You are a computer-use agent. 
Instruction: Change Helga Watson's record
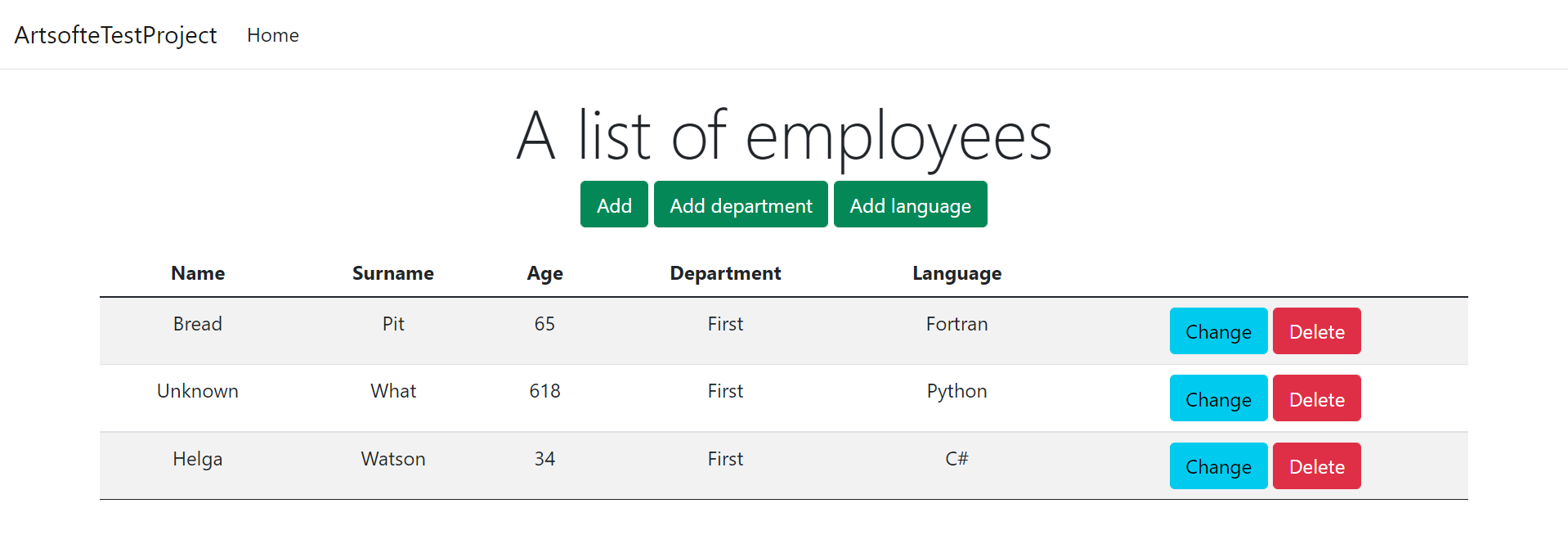coord(1218,466)
